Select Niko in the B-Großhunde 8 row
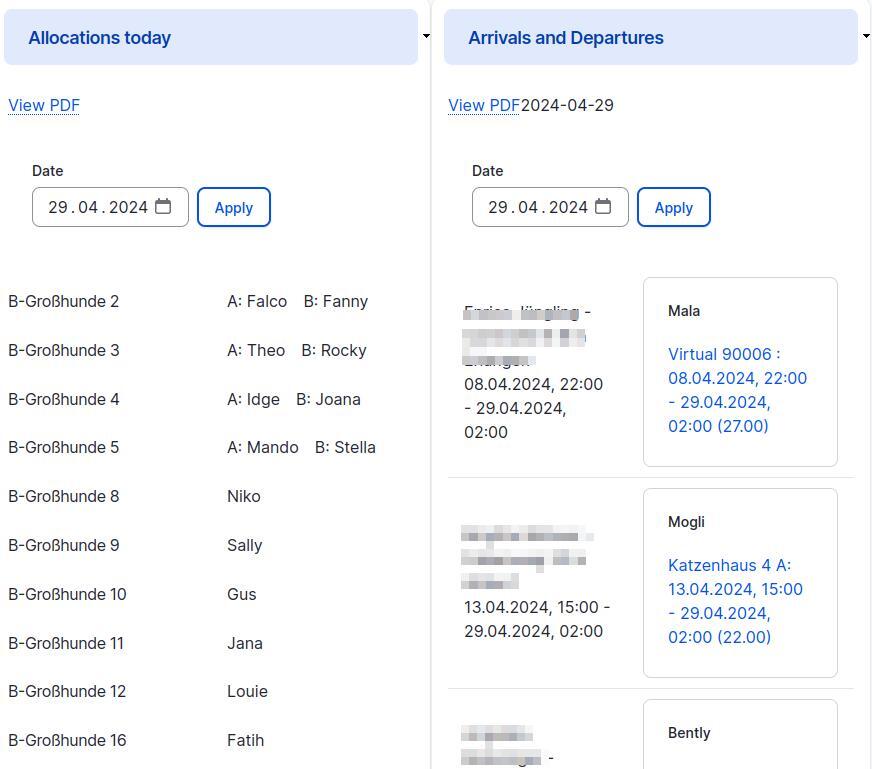This screenshot has height=769, width=872. [243, 496]
